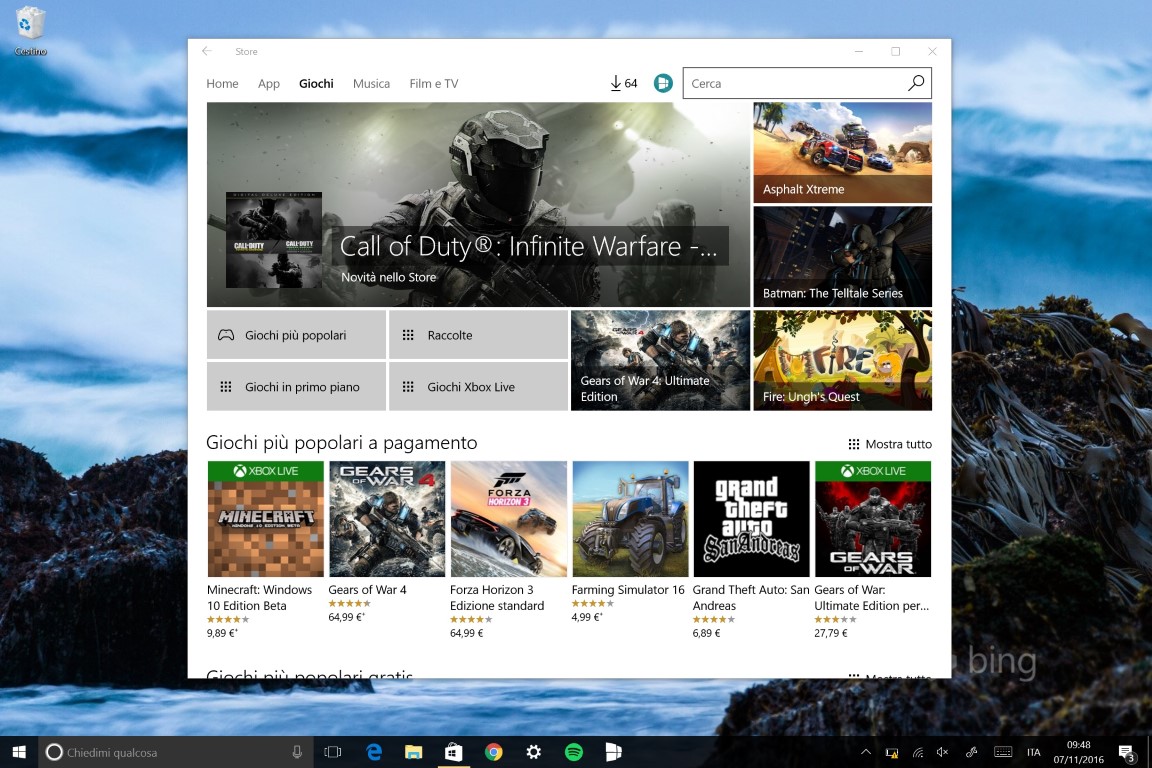The width and height of the screenshot is (1152, 768).
Task: Focus the Cerca search field
Action: 807,83
